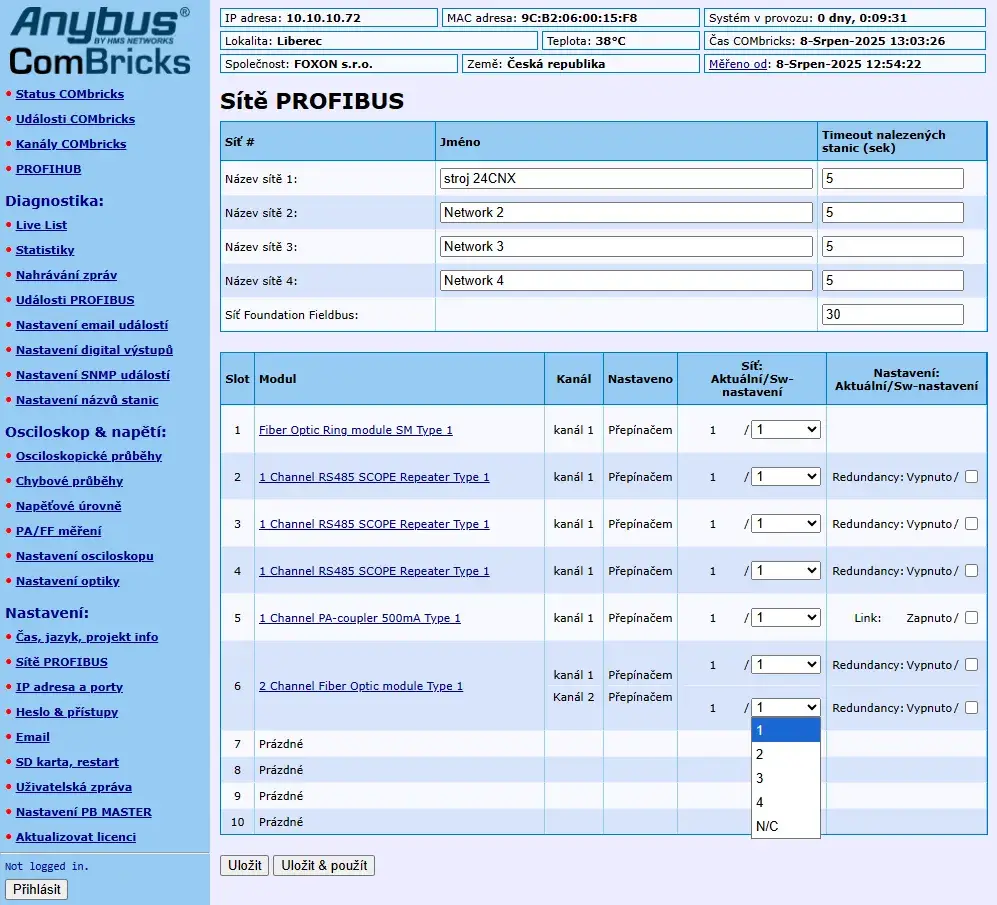Expand the network dropdown in slot 2
The height and width of the screenshot is (905, 997).
[x=785, y=476]
